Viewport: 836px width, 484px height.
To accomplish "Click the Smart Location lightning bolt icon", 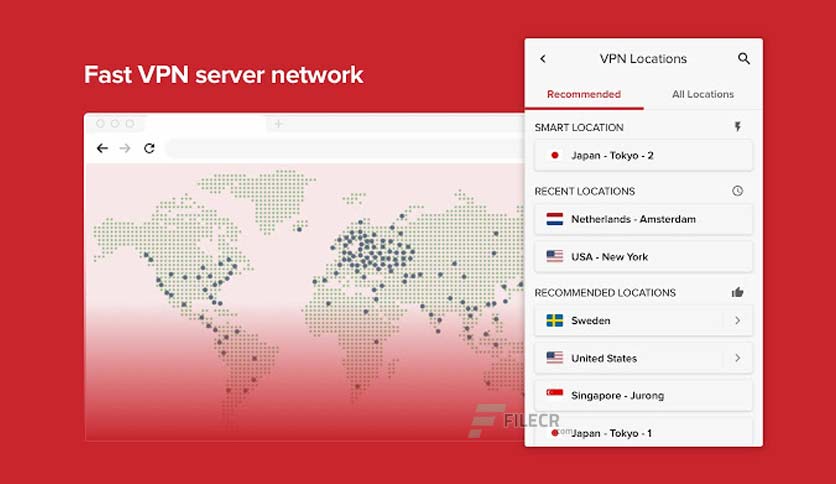I will pos(737,127).
